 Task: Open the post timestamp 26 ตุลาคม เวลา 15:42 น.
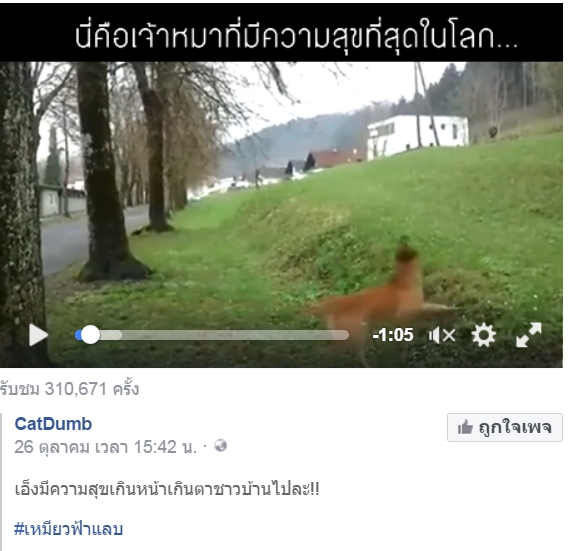pyautogui.click(x=105, y=447)
